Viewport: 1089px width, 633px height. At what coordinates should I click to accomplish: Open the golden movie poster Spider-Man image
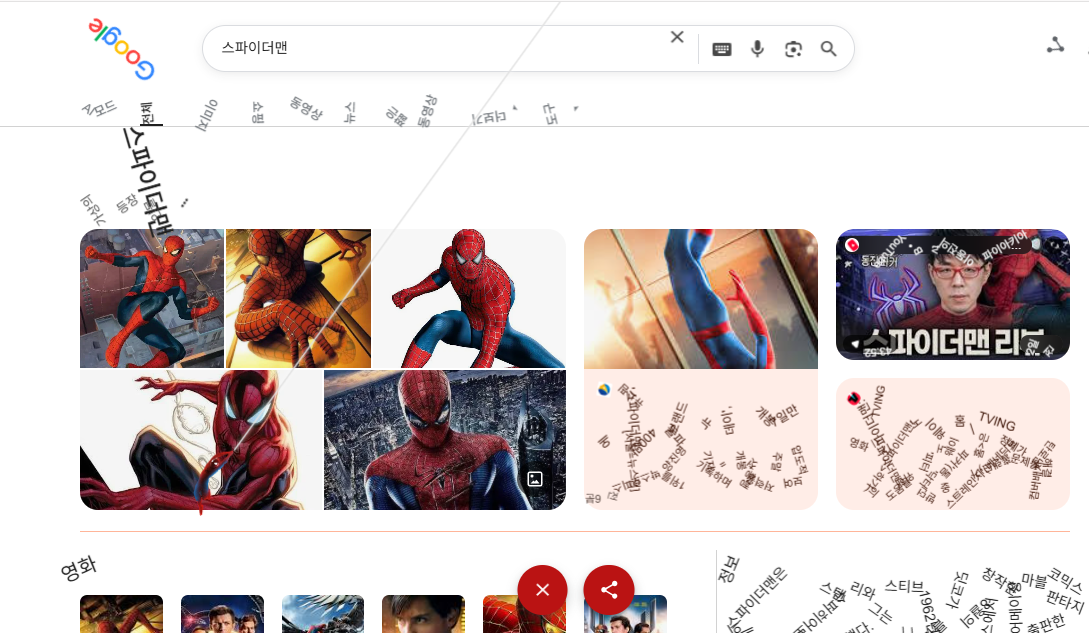tap(299, 298)
